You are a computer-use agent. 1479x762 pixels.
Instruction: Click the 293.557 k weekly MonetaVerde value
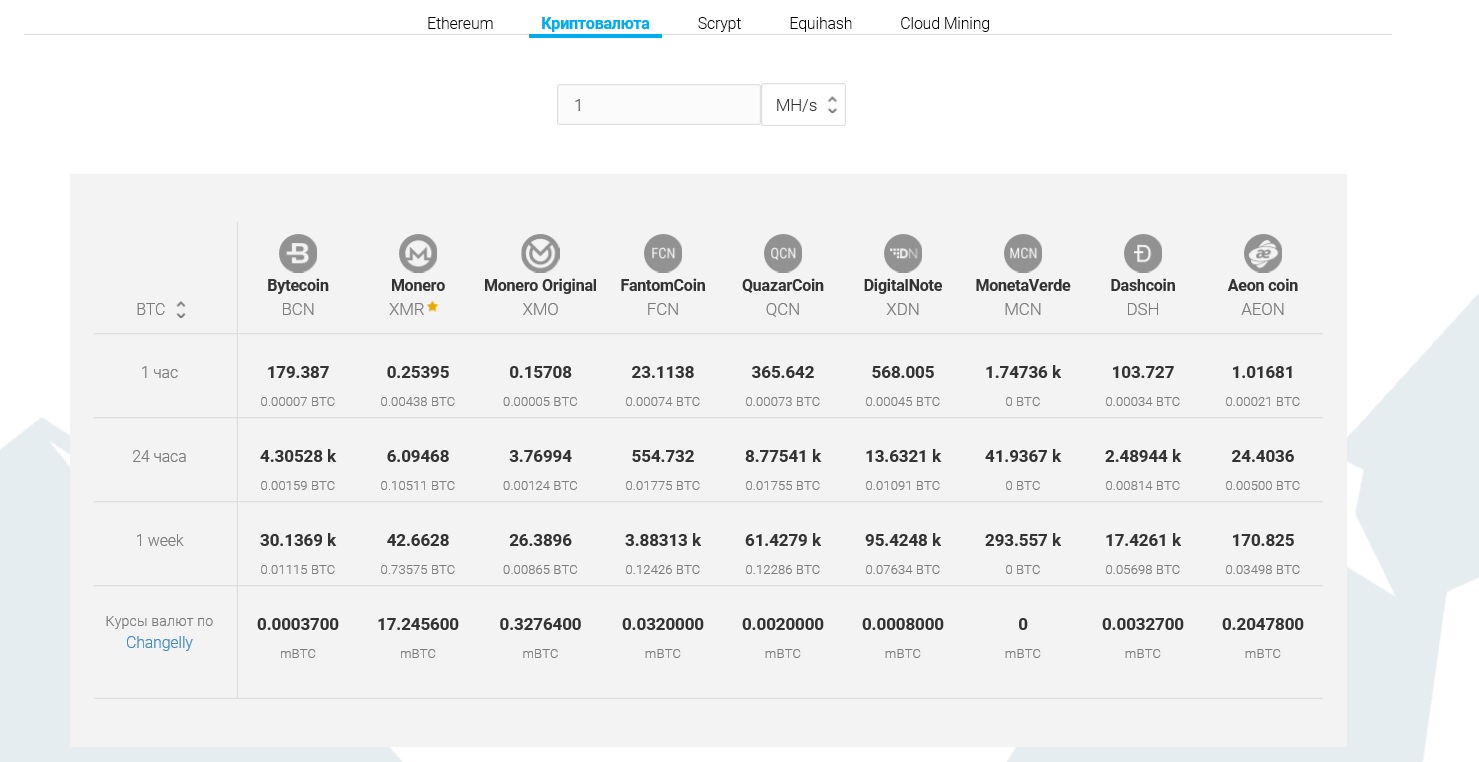click(x=1023, y=540)
